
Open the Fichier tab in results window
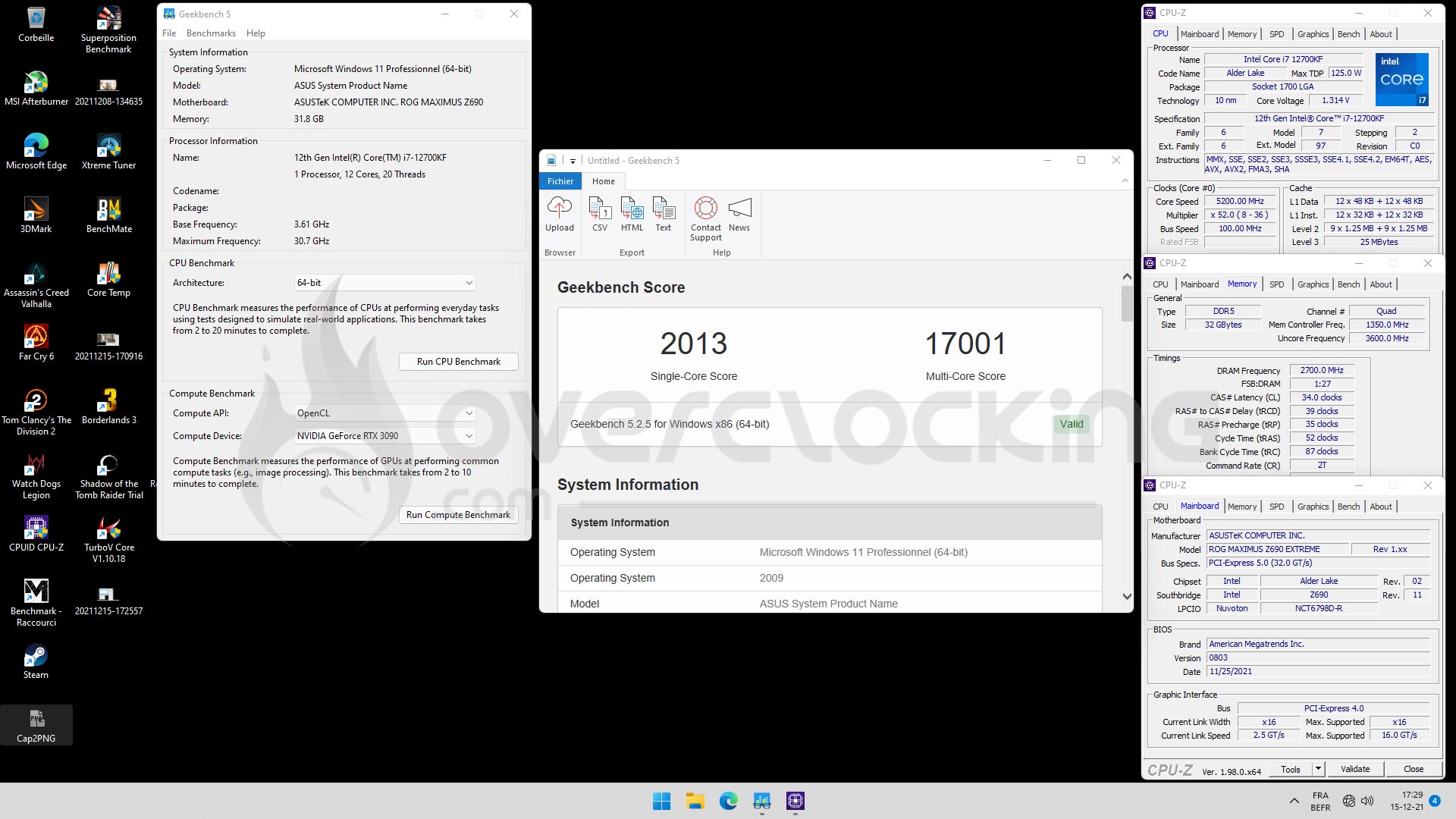click(560, 181)
